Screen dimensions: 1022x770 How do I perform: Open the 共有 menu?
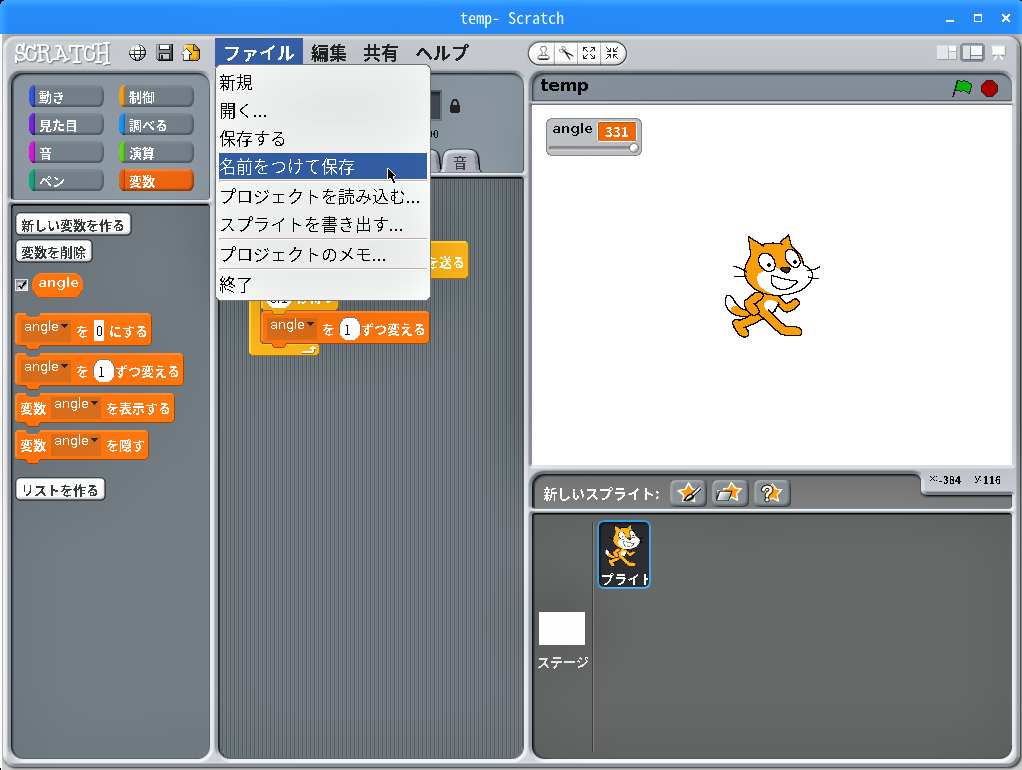381,53
